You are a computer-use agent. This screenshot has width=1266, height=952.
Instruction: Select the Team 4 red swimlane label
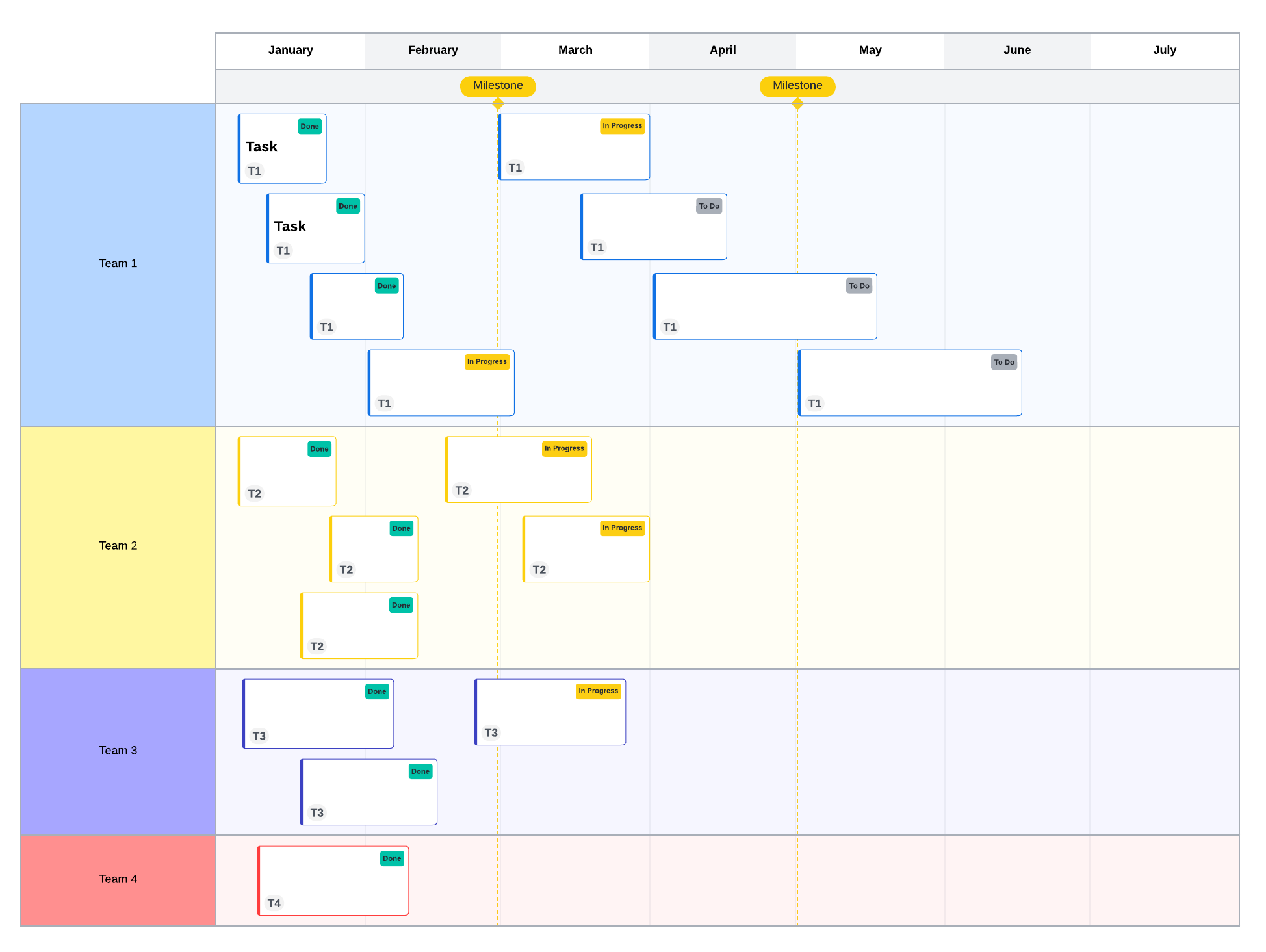click(x=118, y=879)
